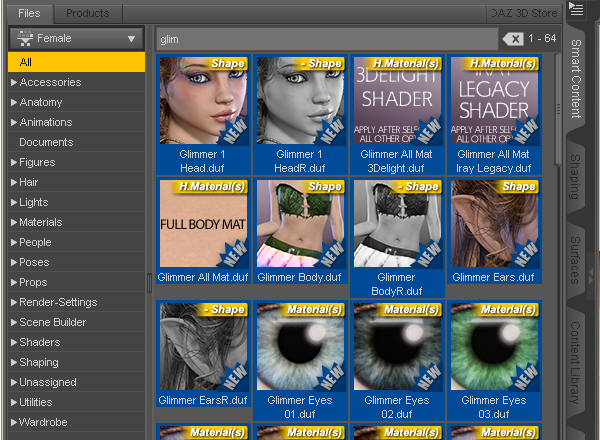
Task: Open the pane options menu icon
Action: click(576, 9)
